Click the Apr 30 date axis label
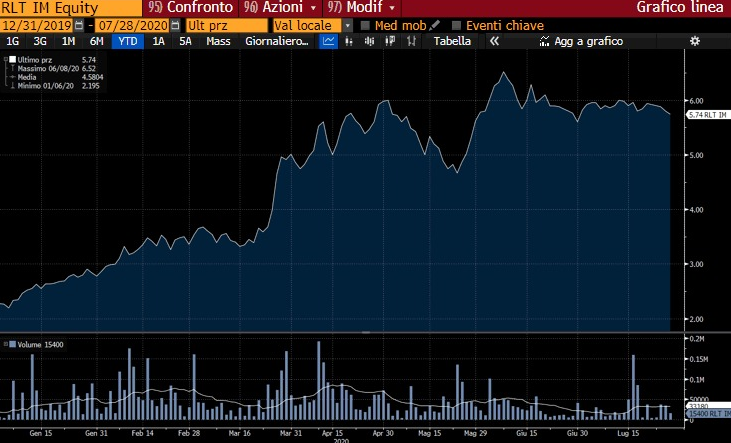This screenshot has height=443, width=731. pyautogui.click(x=383, y=433)
